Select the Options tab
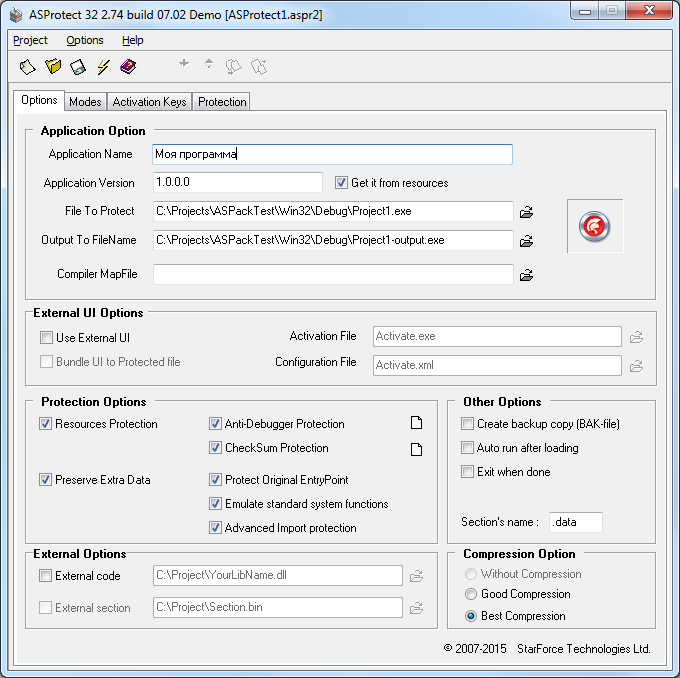 (39, 100)
